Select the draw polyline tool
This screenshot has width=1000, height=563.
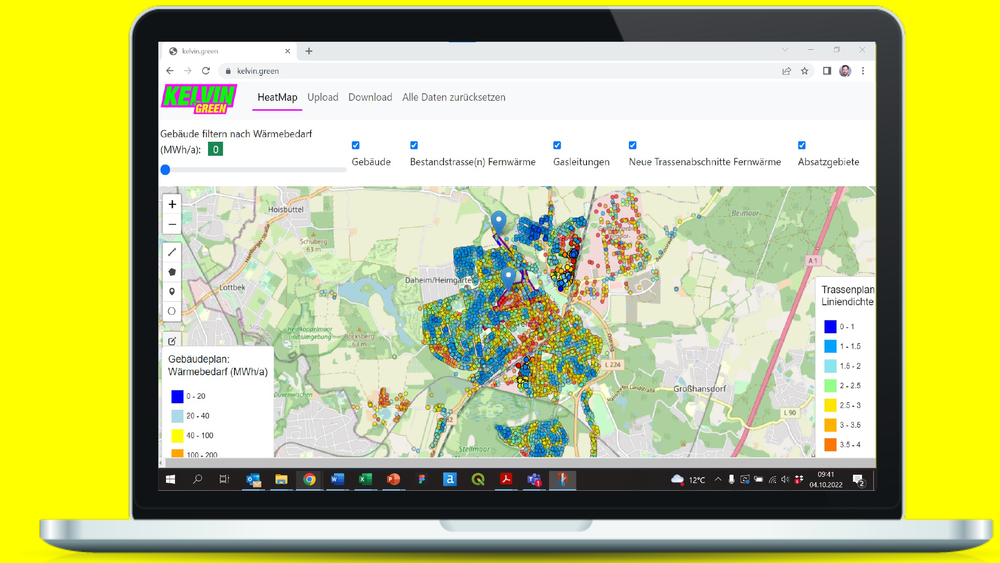[x=172, y=252]
